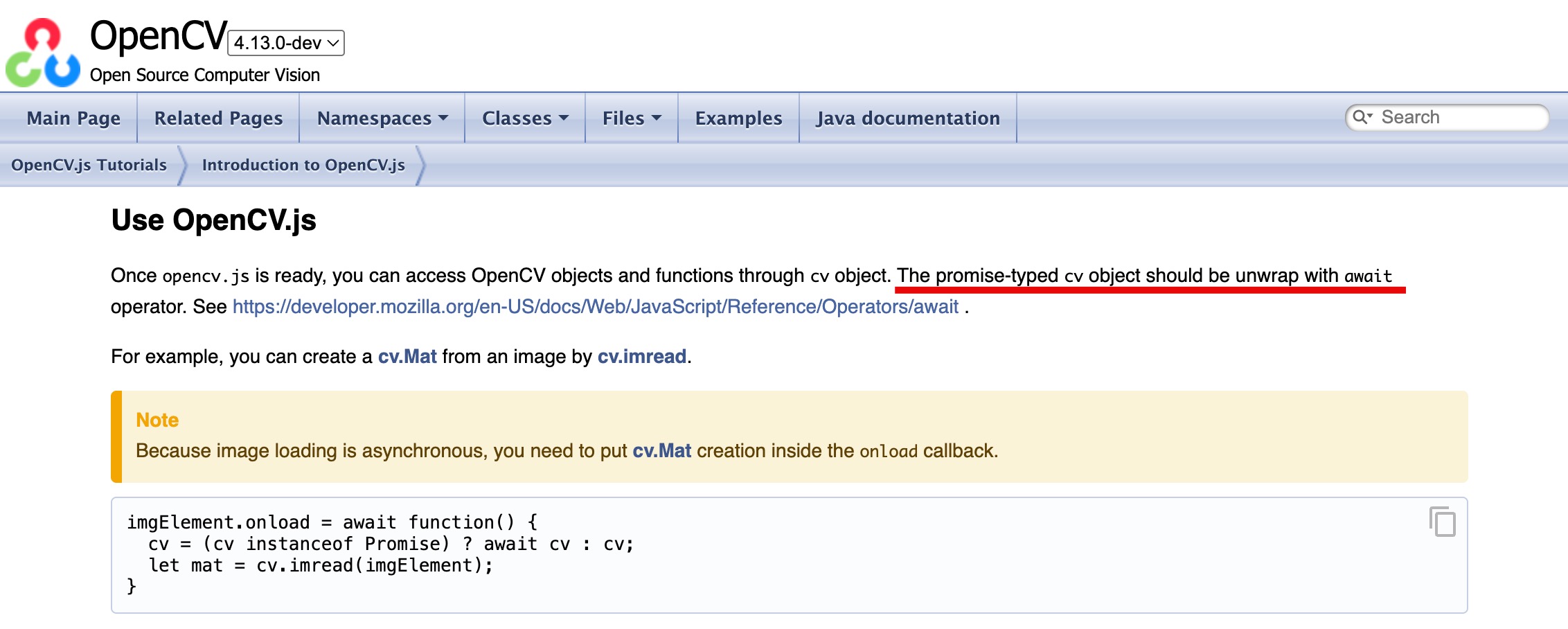
Task: Open the Namespaces dropdown
Action: point(381,118)
